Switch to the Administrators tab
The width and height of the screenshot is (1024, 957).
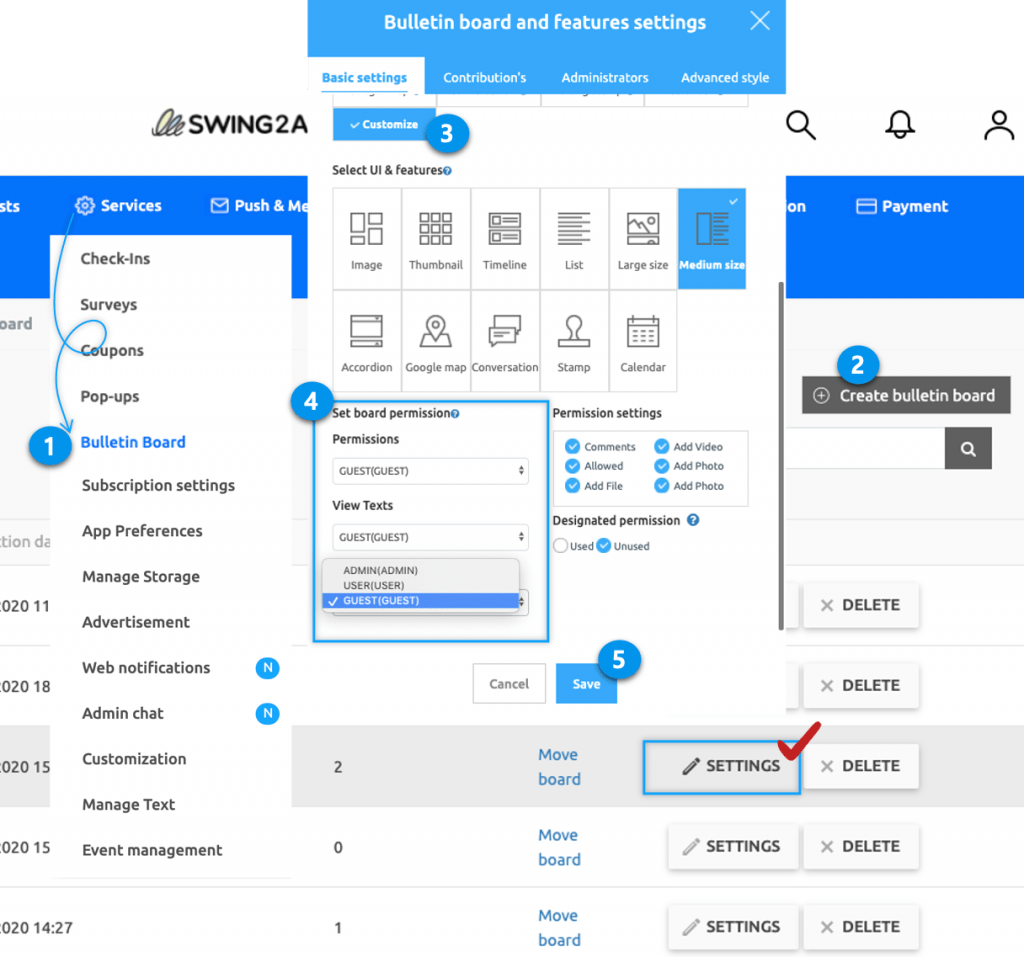coord(604,77)
